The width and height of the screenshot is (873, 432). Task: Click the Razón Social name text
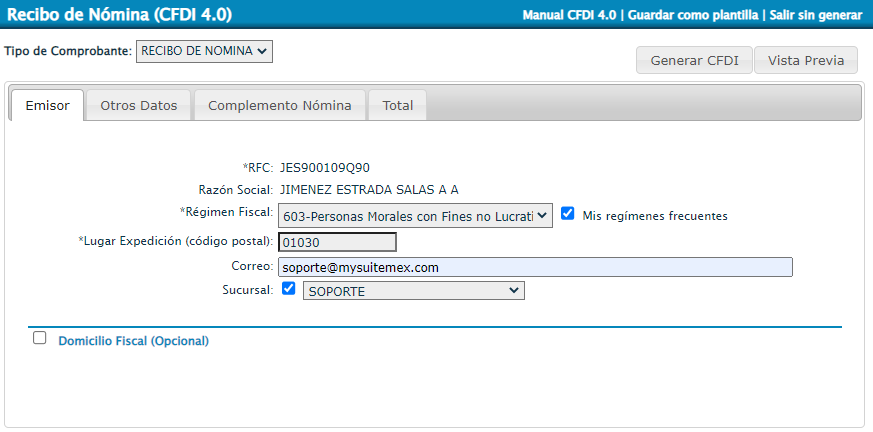click(x=368, y=190)
